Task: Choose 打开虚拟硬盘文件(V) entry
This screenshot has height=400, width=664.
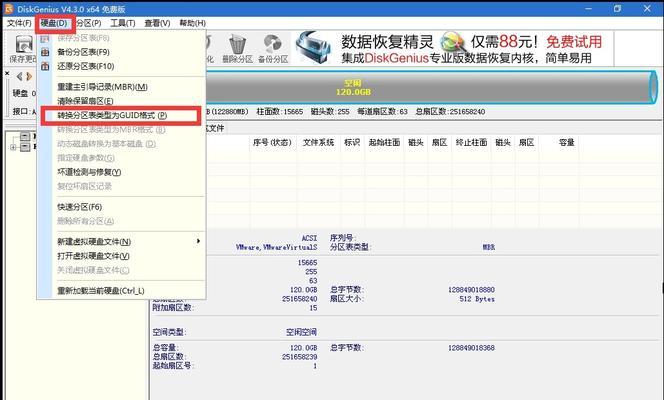Action: click(x=93, y=256)
